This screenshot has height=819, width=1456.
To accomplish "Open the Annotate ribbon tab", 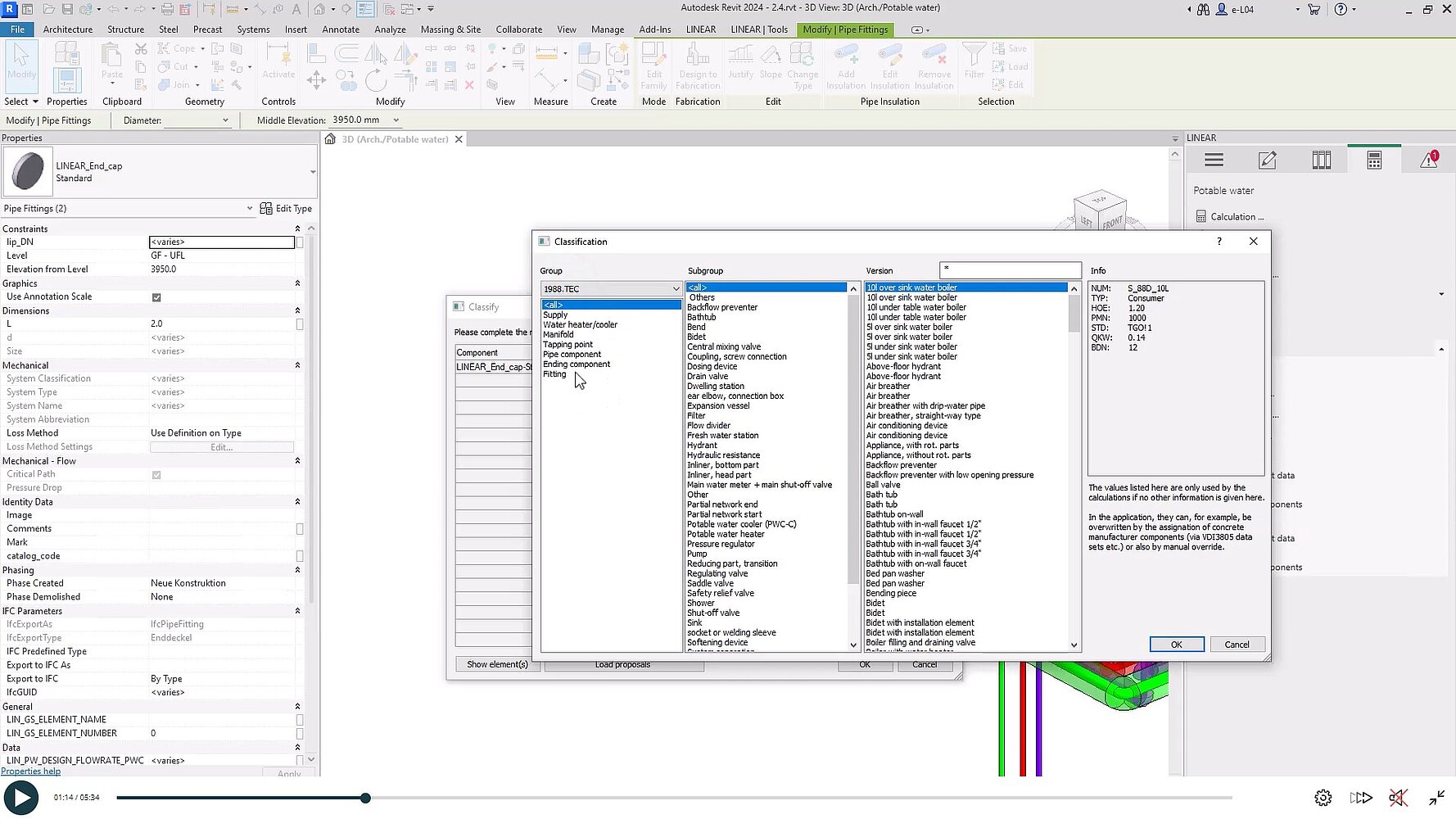I will coord(341,29).
